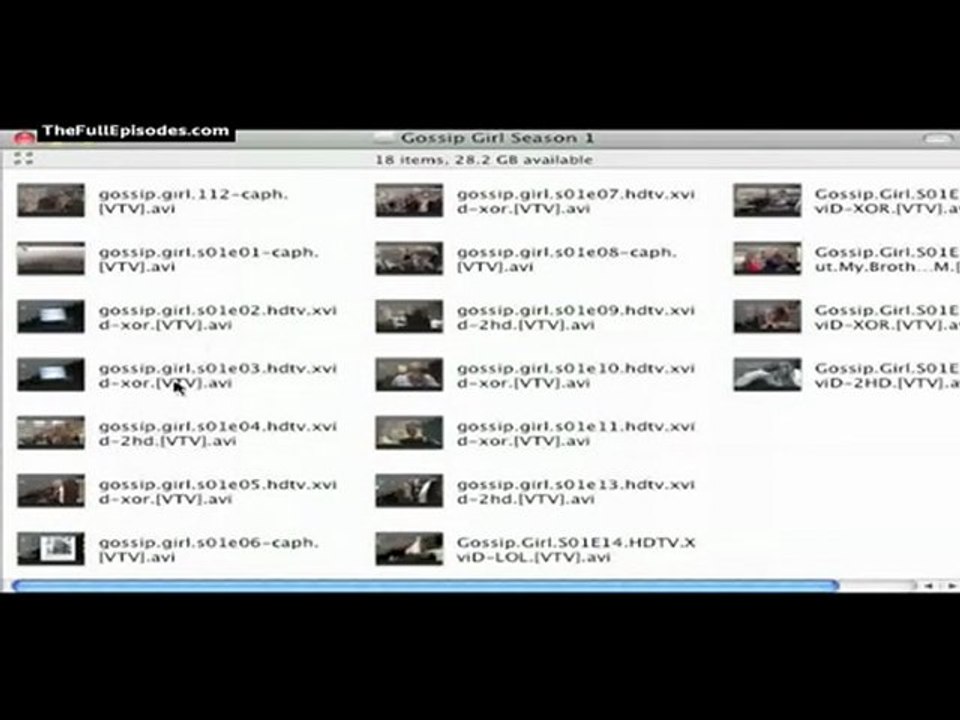This screenshot has height=720, width=960.
Task: Click the horizontal scrollbar thumb
Action: [x=425, y=586]
